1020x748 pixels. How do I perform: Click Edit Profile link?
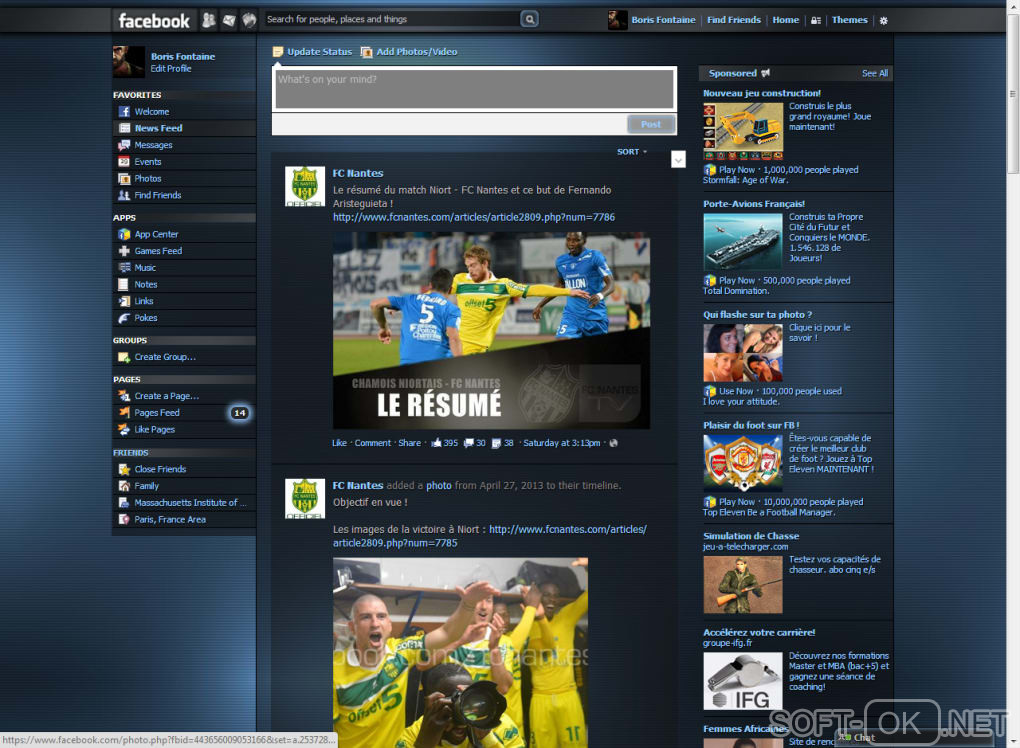(x=171, y=69)
